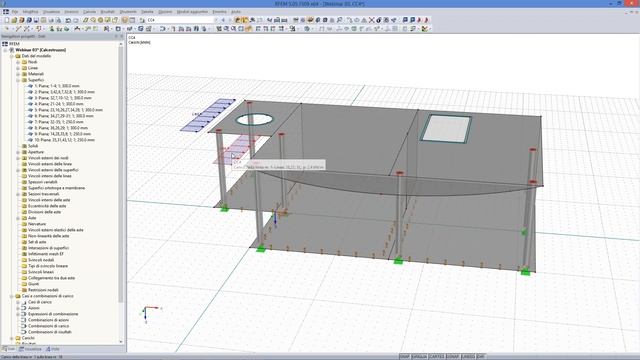Redo the action via toolbar arrow
This screenshot has width=640, height=360.
[x=76, y=20]
